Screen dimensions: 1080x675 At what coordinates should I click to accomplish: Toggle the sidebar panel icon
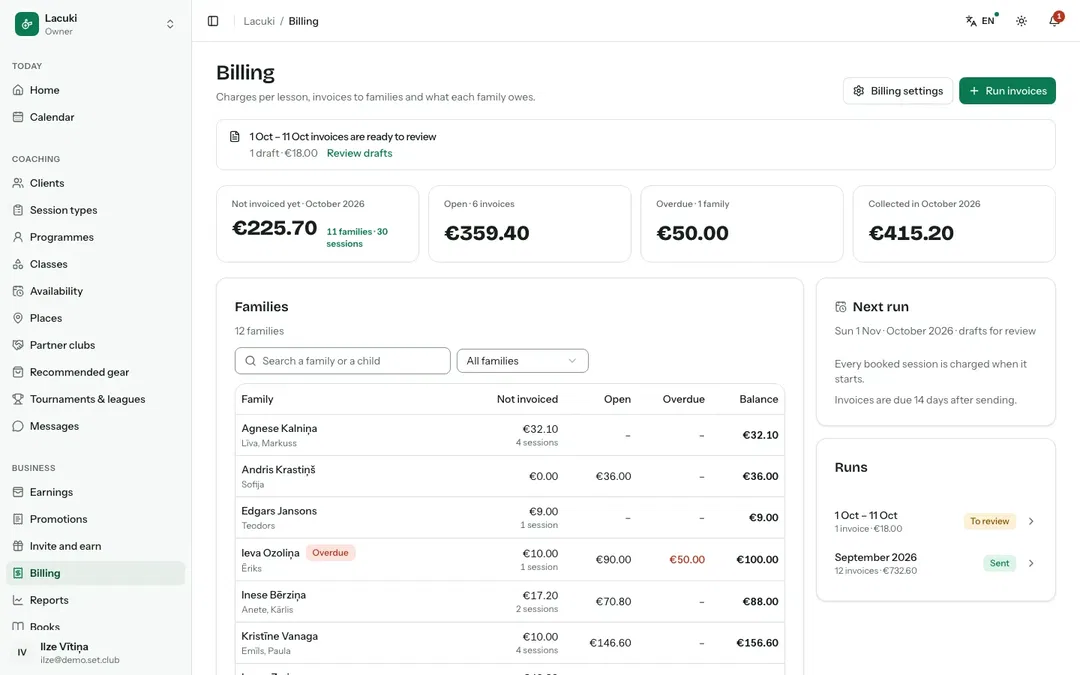tap(213, 21)
